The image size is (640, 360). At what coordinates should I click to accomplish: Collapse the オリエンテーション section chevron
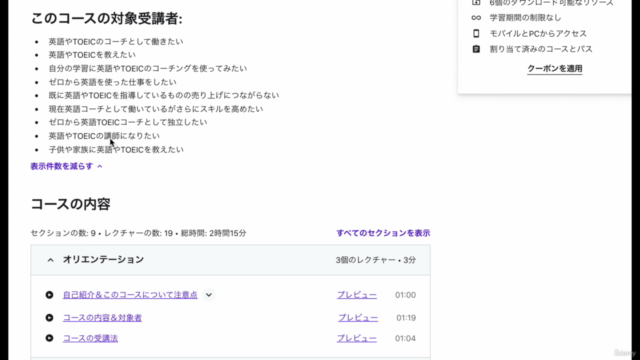[50, 260]
